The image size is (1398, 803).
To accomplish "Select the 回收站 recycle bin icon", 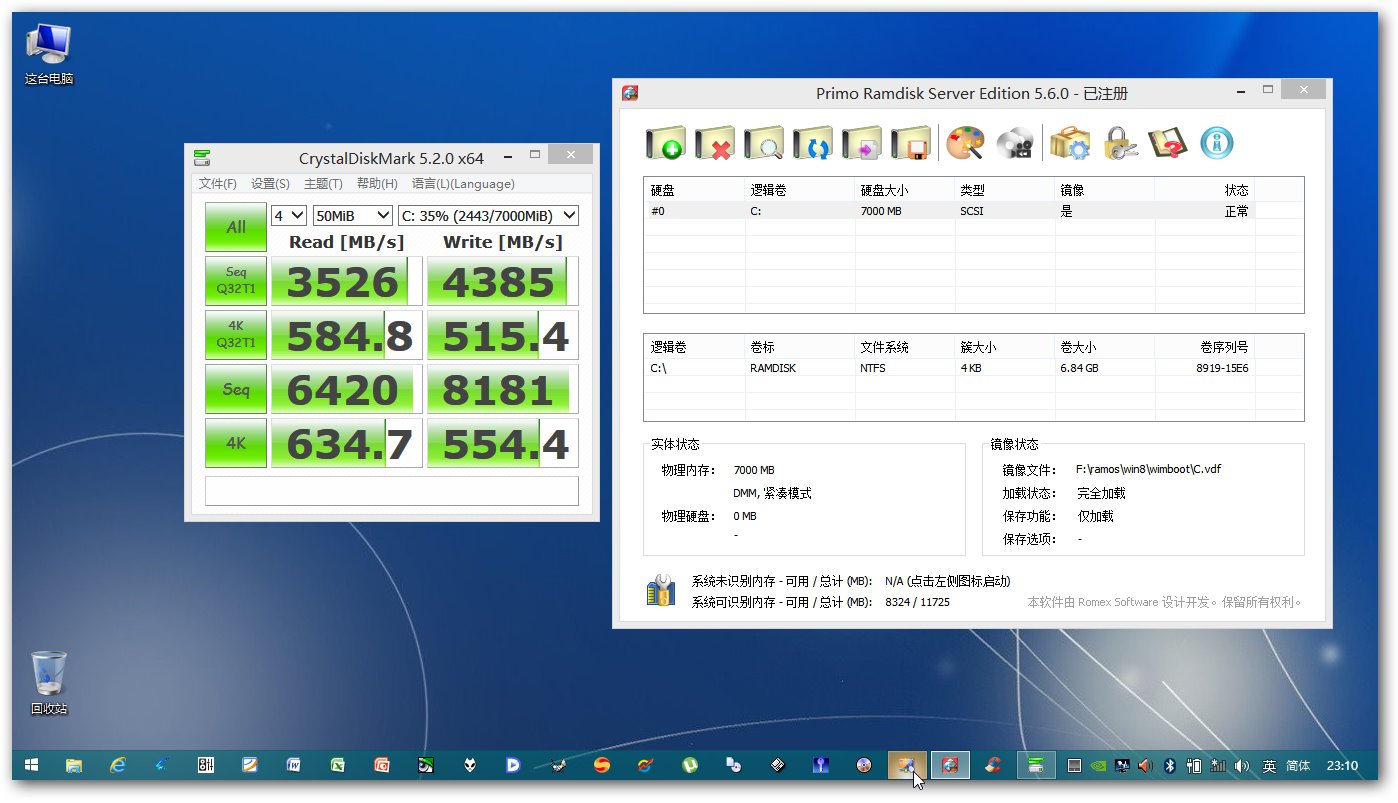I will [49, 683].
